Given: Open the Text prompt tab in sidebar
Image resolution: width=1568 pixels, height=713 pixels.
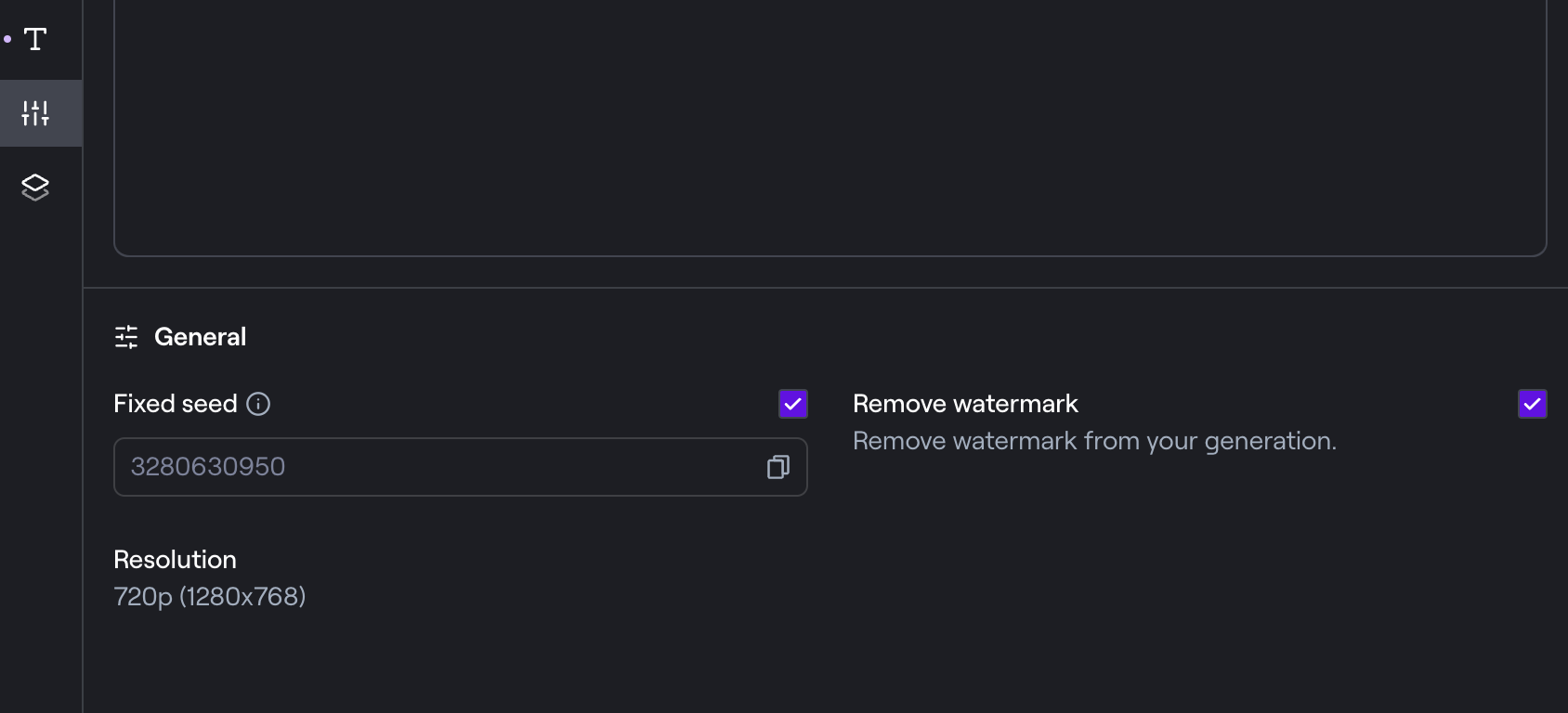Looking at the screenshot, I should click(35, 39).
